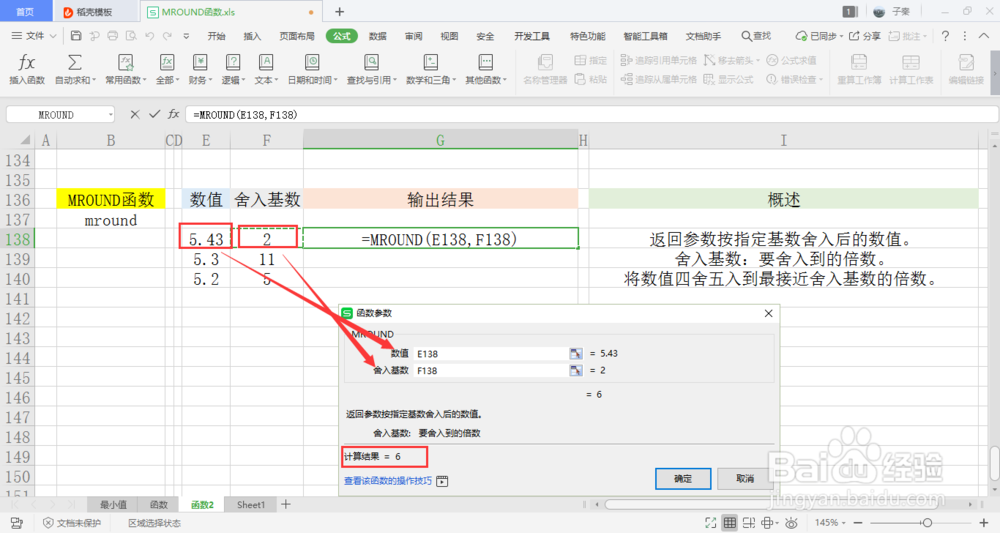Screen dimensions: 1000x533
Task: Open the 审阅 ribbon tab
Action: [413, 36]
